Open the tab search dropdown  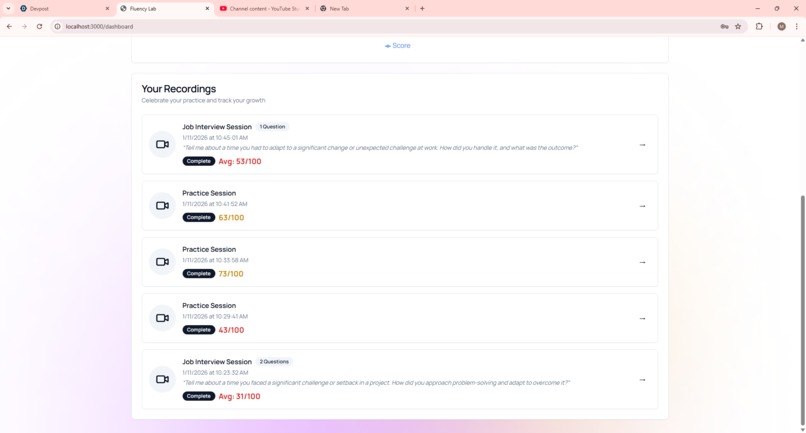coord(8,8)
